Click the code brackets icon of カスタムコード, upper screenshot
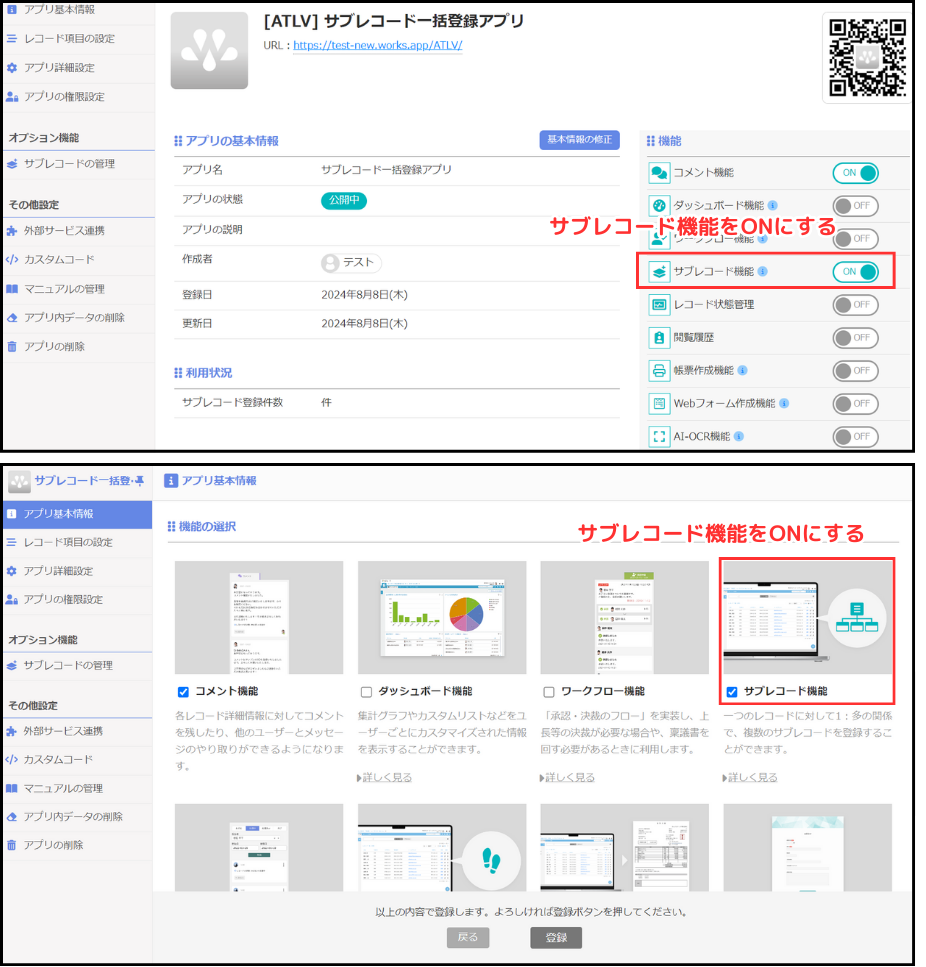The width and height of the screenshot is (926, 967). pyautogui.click(x=12, y=260)
